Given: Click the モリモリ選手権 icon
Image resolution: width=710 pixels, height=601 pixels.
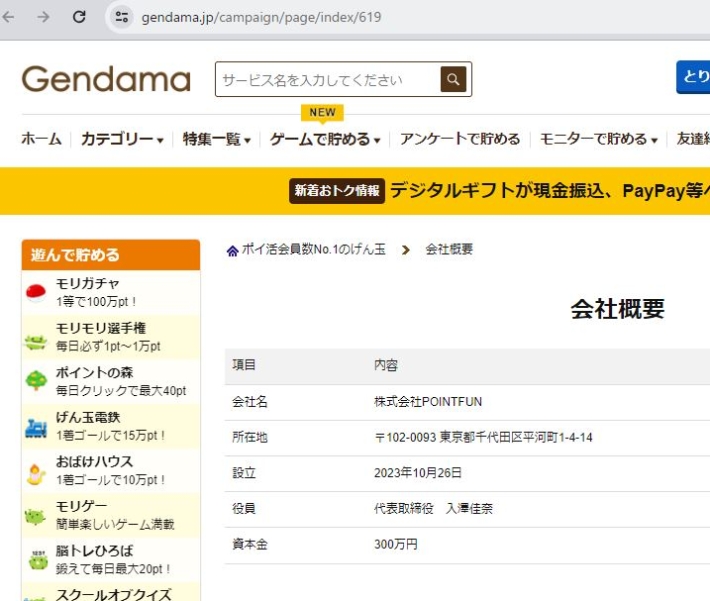Looking at the screenshot, I should tap(36, 342).
